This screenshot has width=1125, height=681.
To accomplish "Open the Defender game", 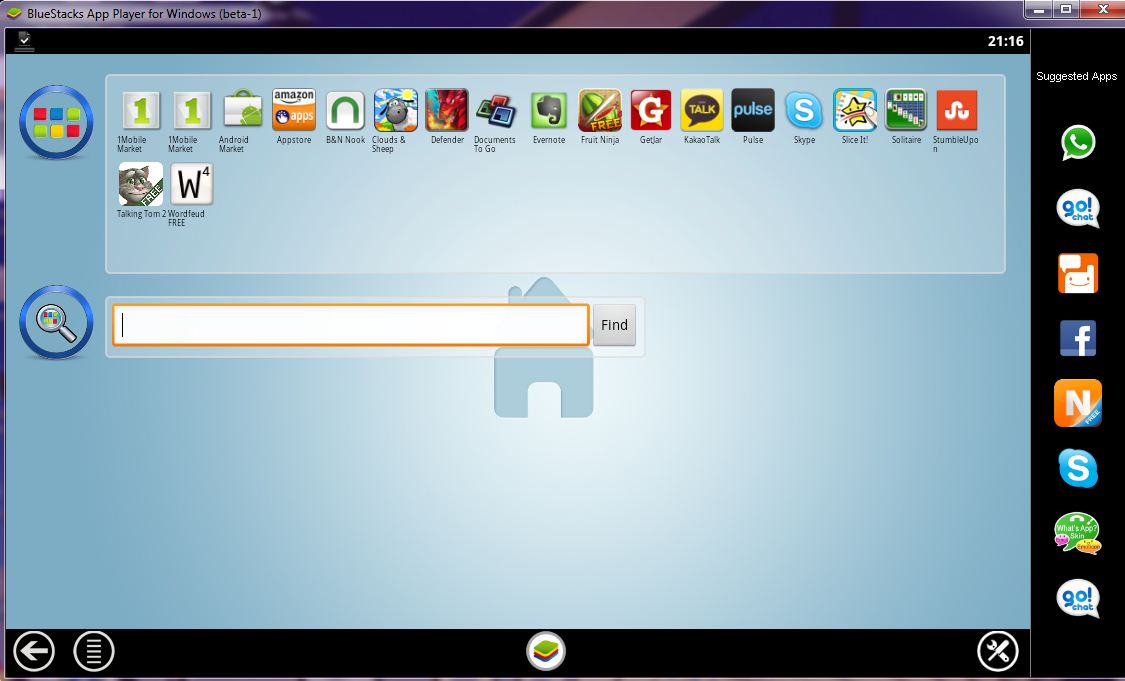I will [447, 111].
